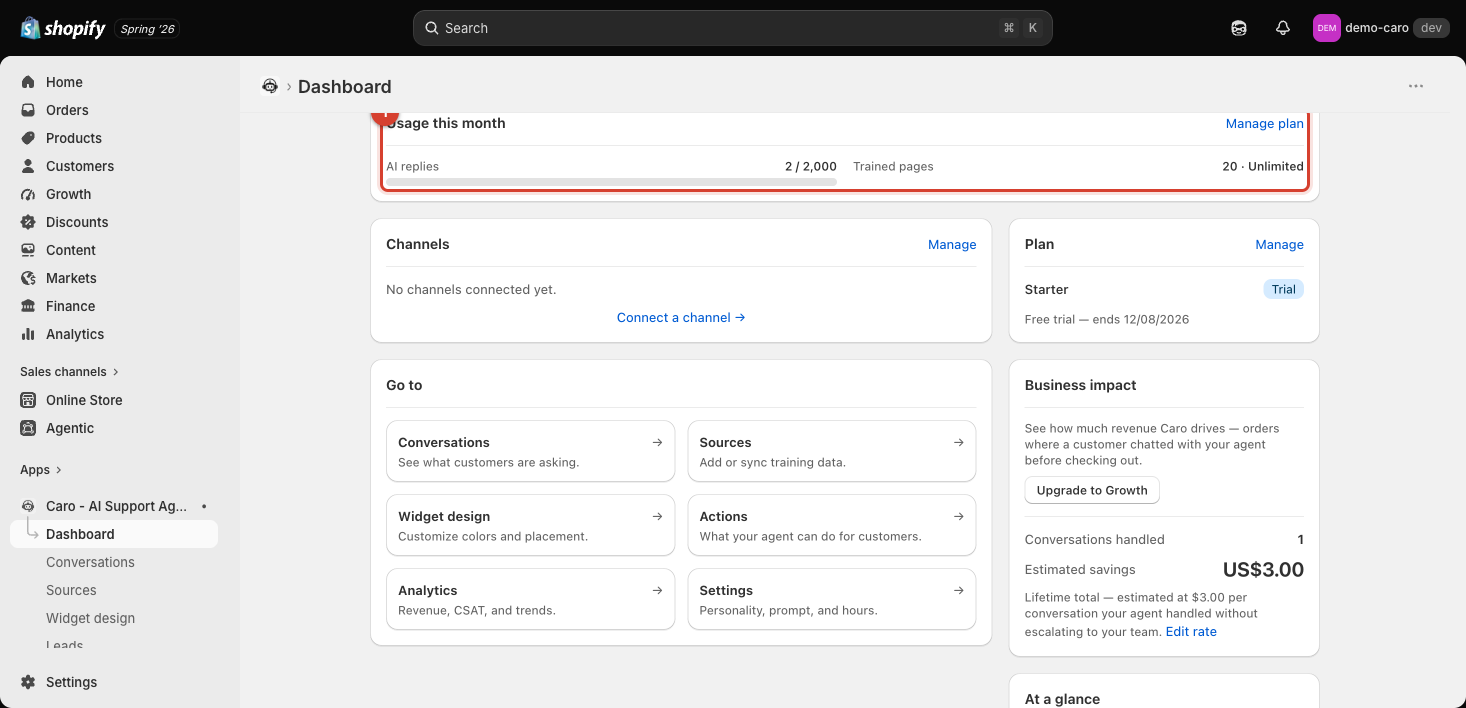This screenshot has height=708, width=1466.
Task: Click the 'US$3.00' estimated savings value
Action: click(x=1263, y=570)
